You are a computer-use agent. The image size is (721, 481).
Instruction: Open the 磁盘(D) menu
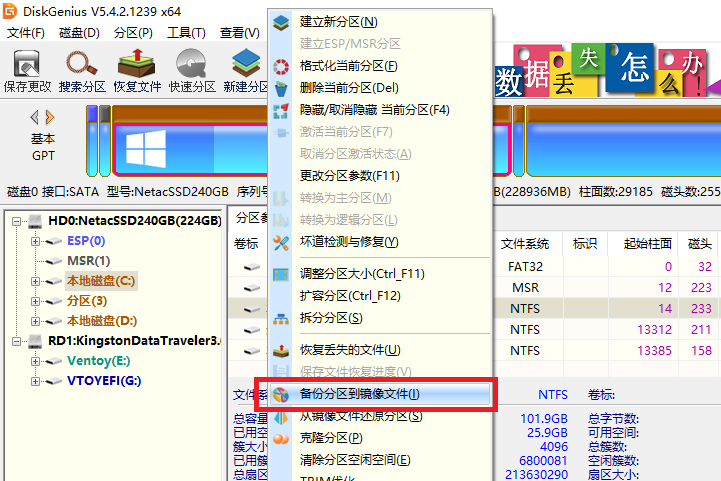pyautogui.click(x=80, y=33)
